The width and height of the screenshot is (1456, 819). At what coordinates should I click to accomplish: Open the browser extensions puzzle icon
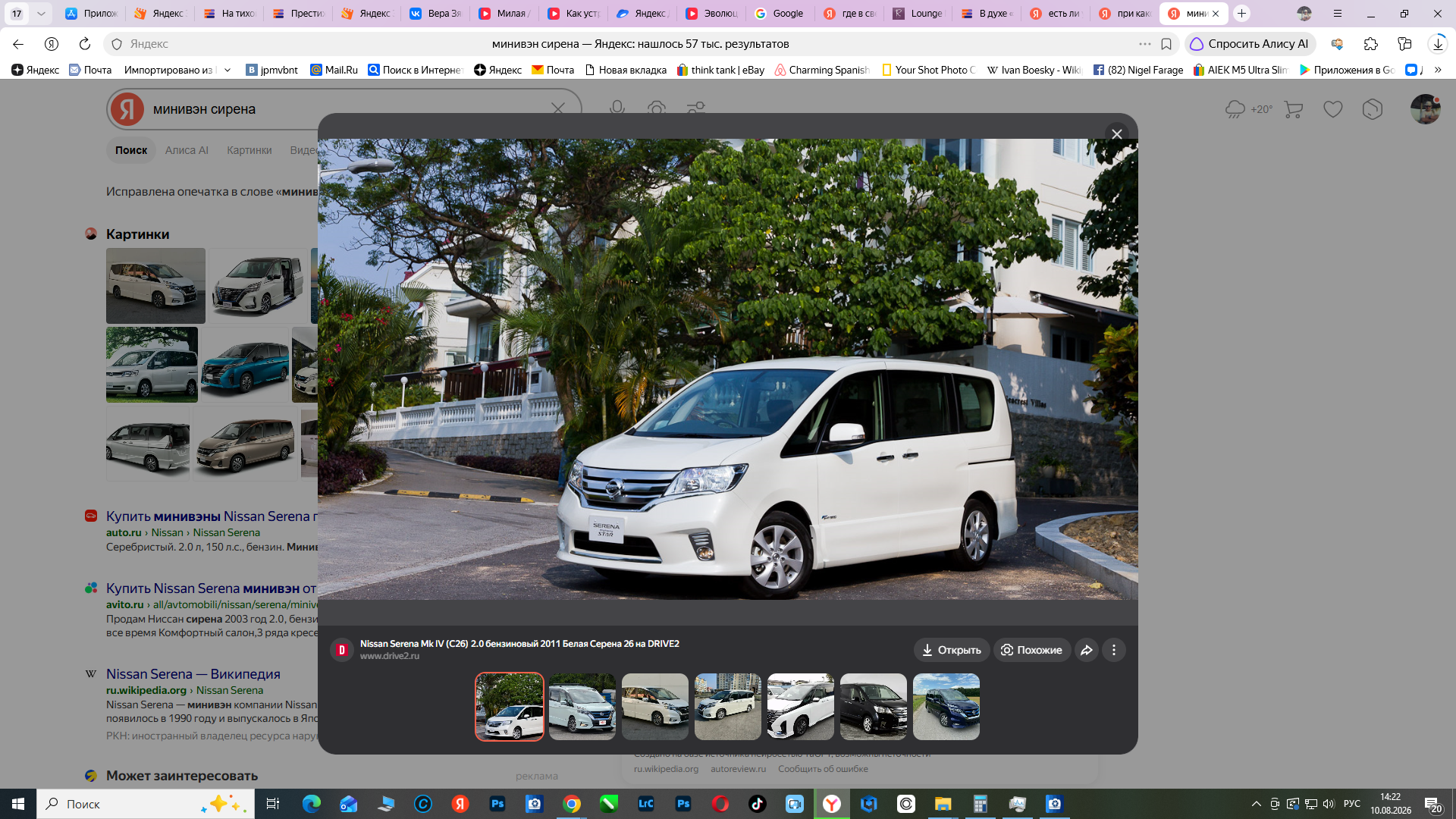pyautogui.click(x=1370, y=44)
